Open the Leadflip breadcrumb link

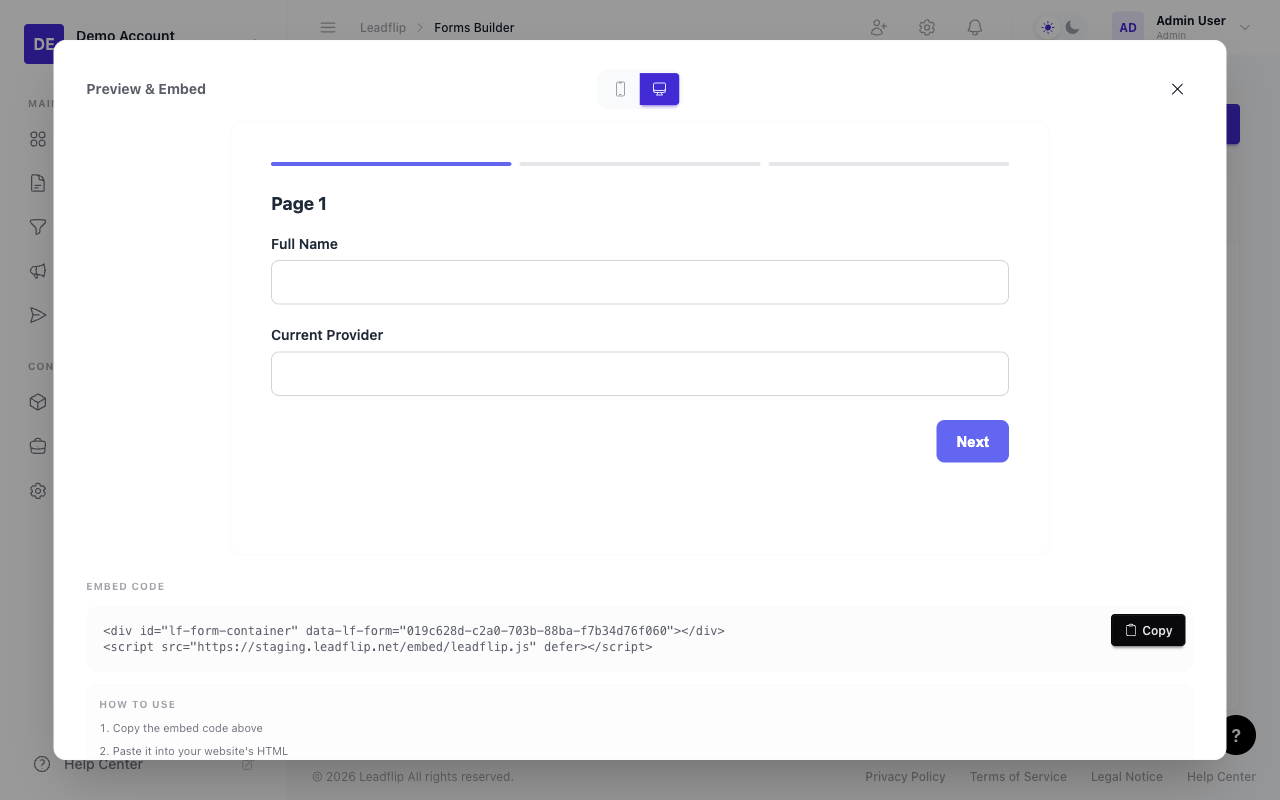pyautogui.click(x=383, y=28)
